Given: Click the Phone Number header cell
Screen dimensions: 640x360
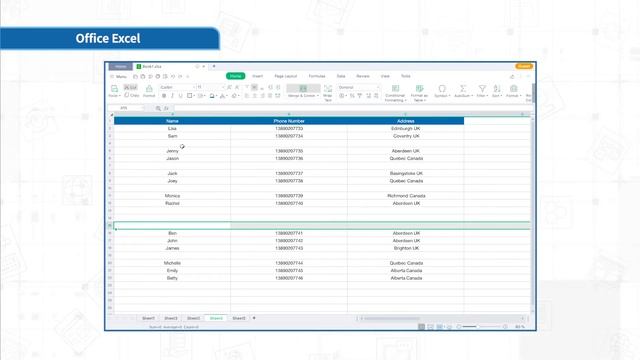Looking at the screenshot, I should [289, 121].
